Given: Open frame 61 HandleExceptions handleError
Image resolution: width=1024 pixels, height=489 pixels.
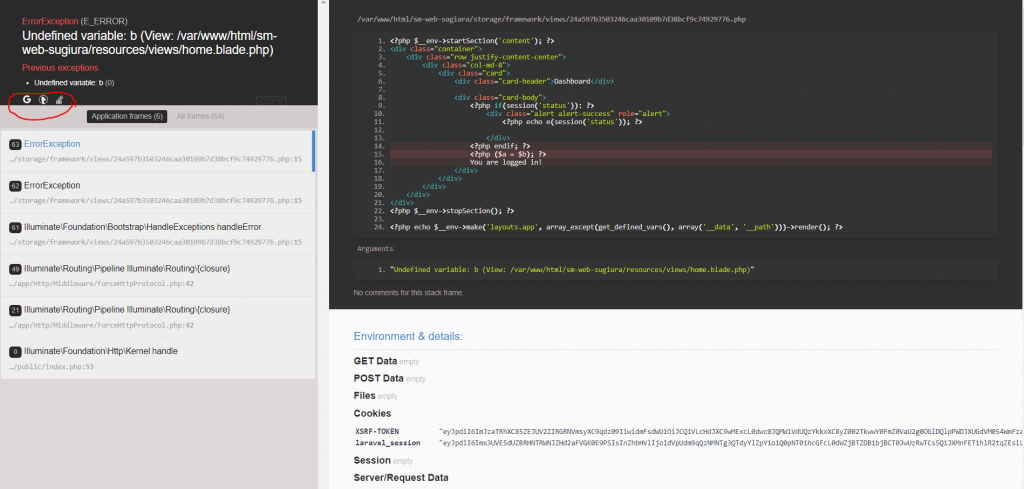Looking at the screenshot, I should [x=156, y=234].
